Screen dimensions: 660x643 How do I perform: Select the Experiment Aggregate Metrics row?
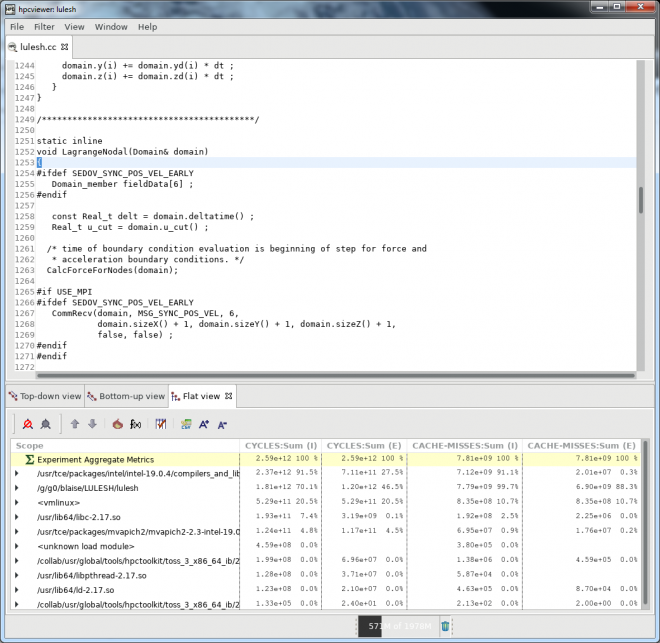(325, 459)
